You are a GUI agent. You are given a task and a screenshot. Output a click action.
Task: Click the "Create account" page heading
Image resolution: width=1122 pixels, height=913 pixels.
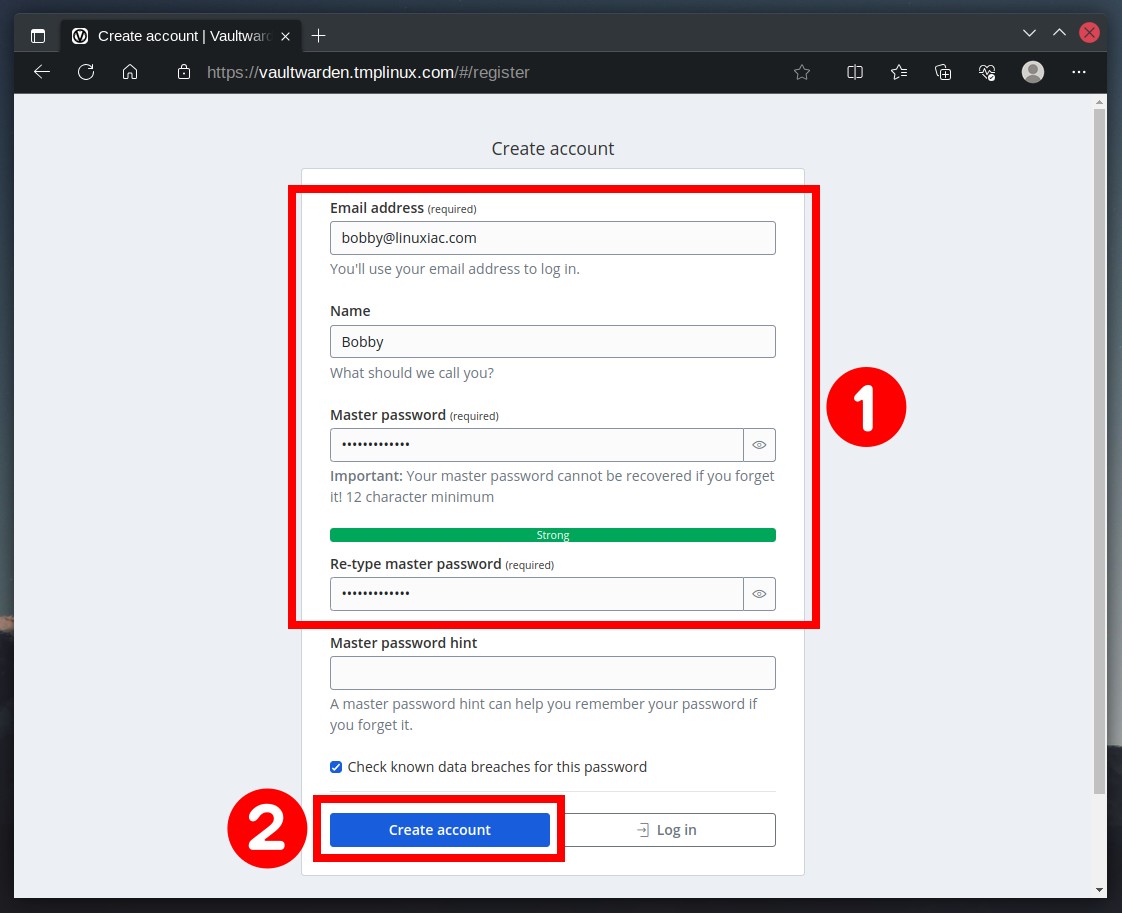point(552,149)
